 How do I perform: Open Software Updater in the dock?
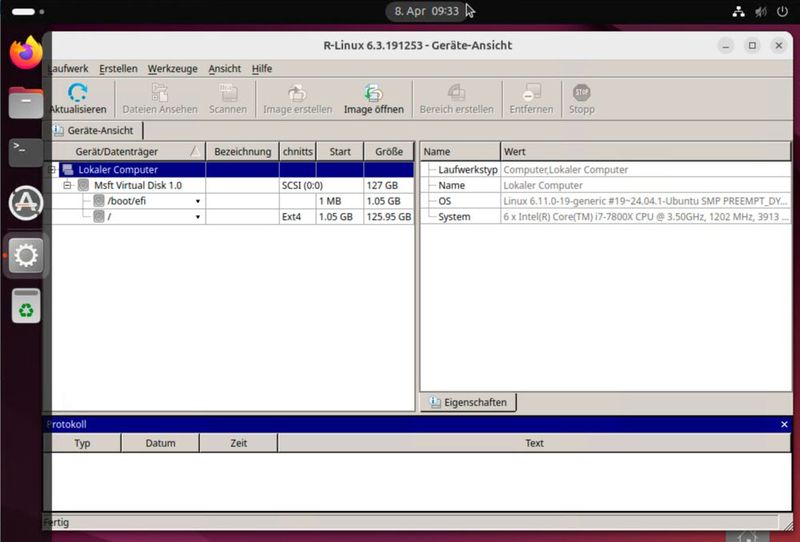(26, 203)
